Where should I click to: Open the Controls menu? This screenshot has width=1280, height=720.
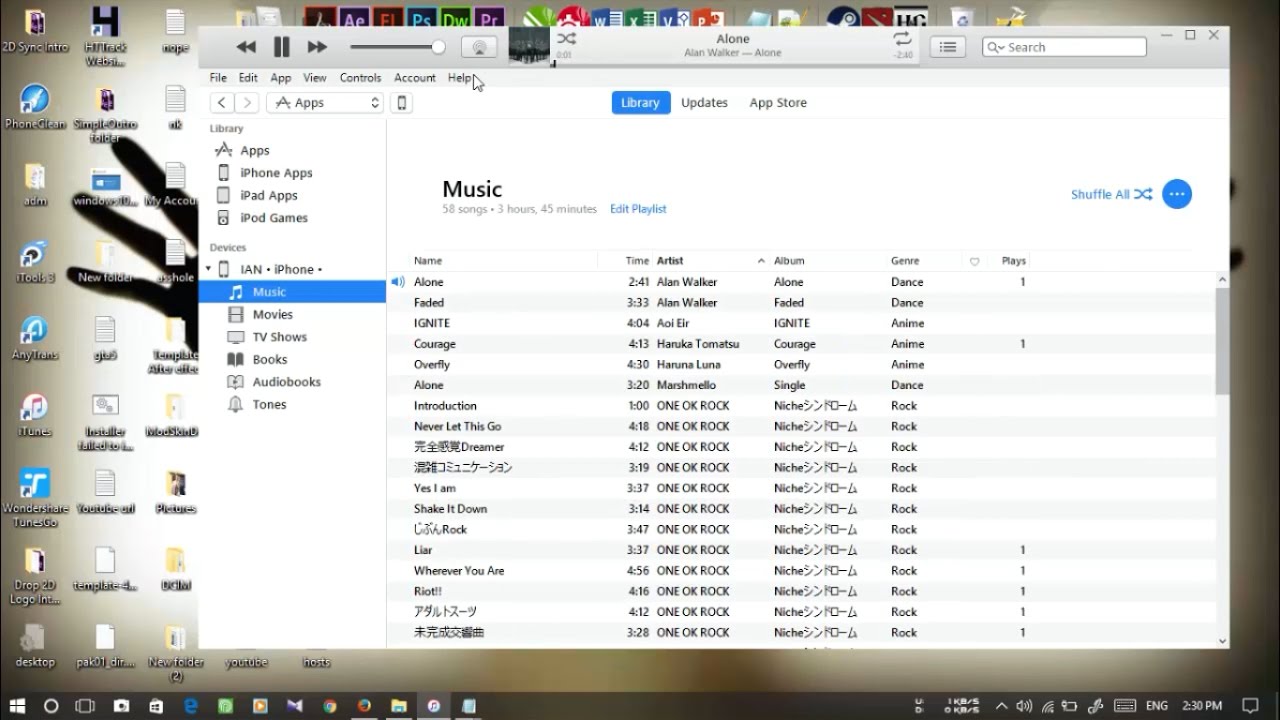(x=360, y=78)
